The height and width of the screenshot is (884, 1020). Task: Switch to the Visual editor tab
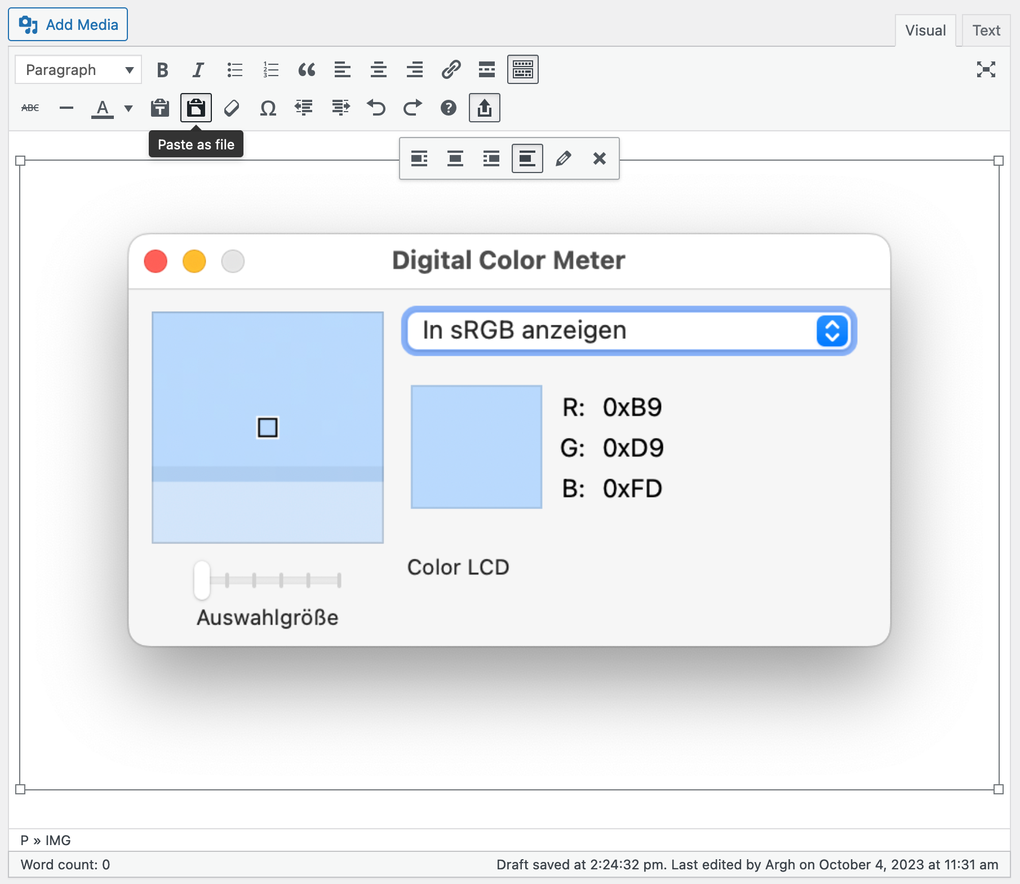[x=925, y=31]
